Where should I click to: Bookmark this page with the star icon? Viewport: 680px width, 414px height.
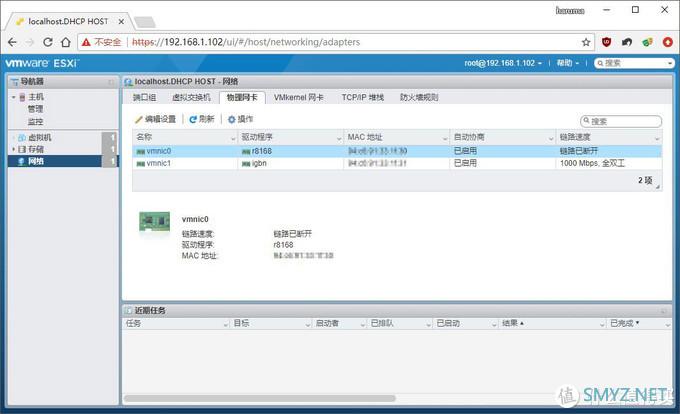click(586, 42)
